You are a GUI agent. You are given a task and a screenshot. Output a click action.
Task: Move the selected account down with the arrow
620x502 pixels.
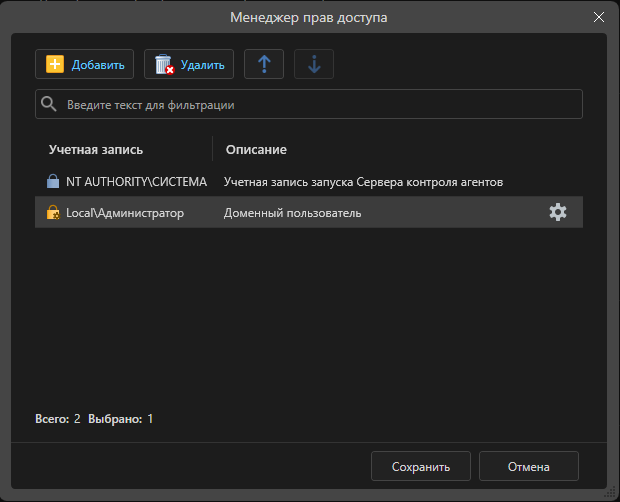(x=314, y=65)
